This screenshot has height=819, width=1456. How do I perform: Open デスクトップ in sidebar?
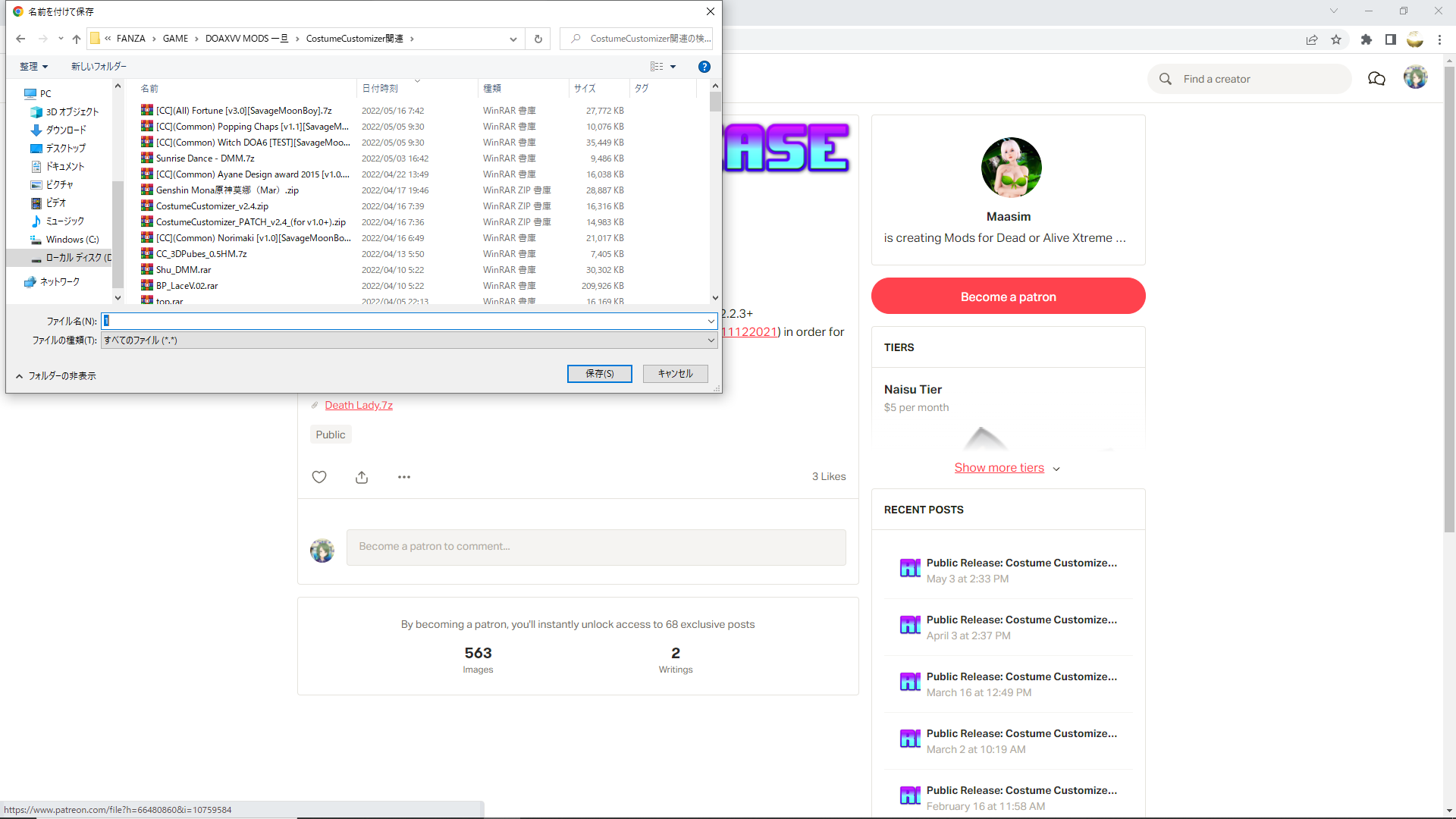coord(58,148)
